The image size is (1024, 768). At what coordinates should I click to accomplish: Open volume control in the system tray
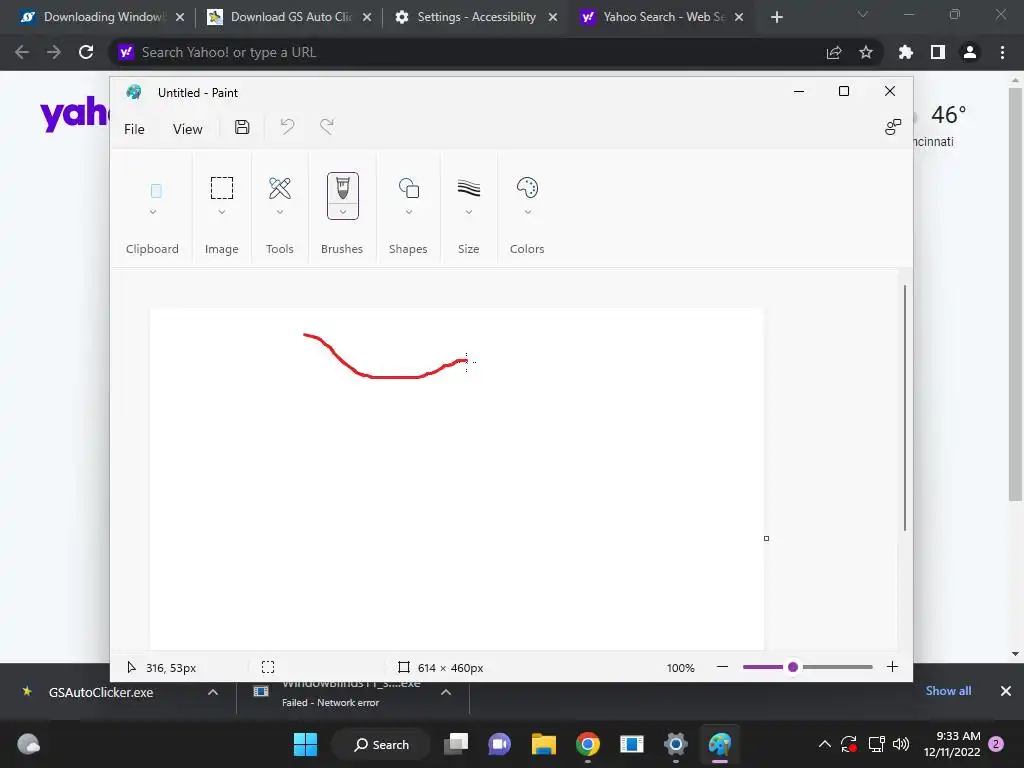901,744
